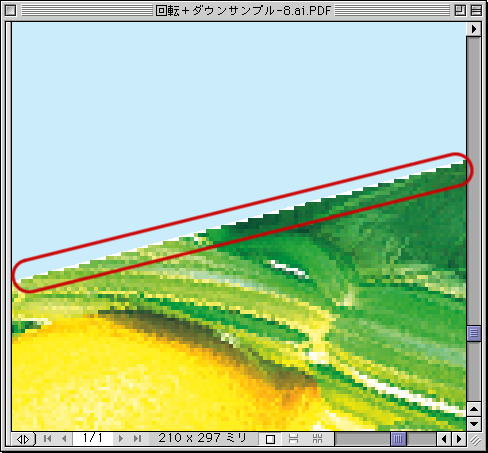Click the vertical scrollbar's up arrow

click(474, 409)
